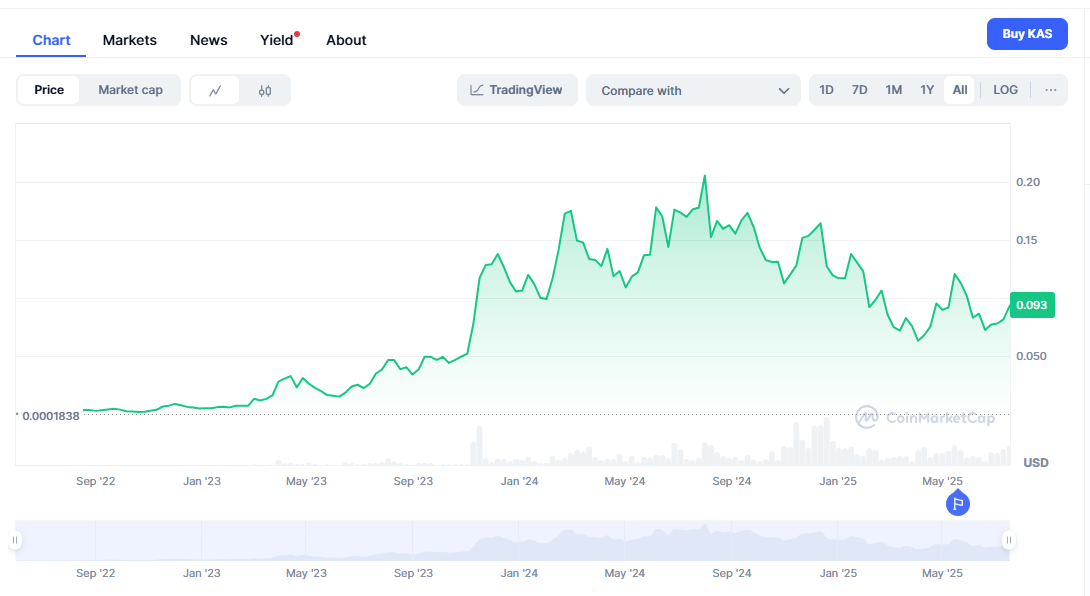Click the blue flag event marker

pos(957,504)
